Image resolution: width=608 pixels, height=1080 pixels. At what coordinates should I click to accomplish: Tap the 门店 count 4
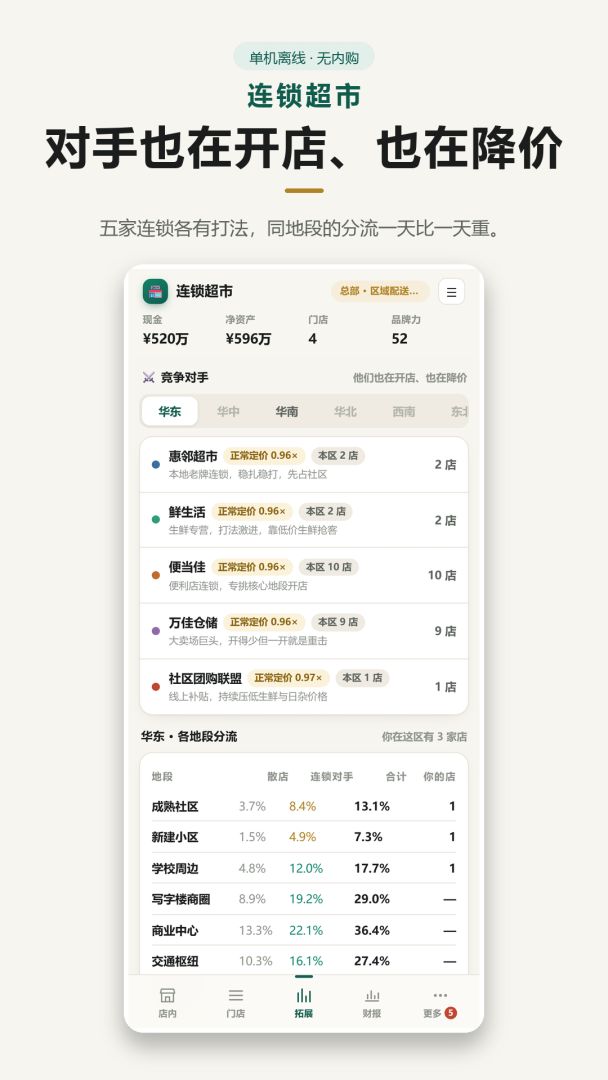313,339
